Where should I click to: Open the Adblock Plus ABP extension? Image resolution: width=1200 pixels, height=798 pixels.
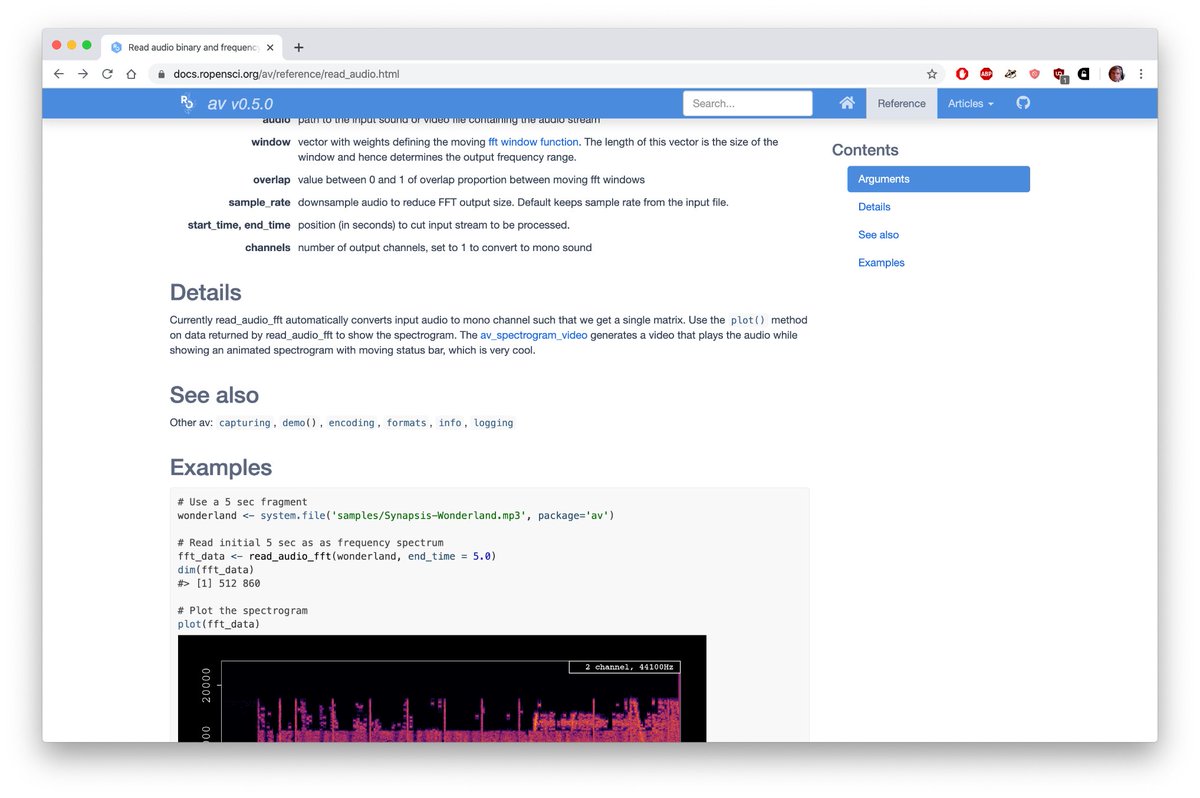986,74
